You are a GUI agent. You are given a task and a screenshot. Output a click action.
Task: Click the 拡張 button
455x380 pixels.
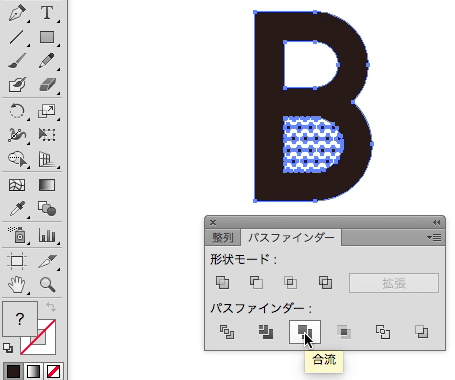click(x=394, y=283)
